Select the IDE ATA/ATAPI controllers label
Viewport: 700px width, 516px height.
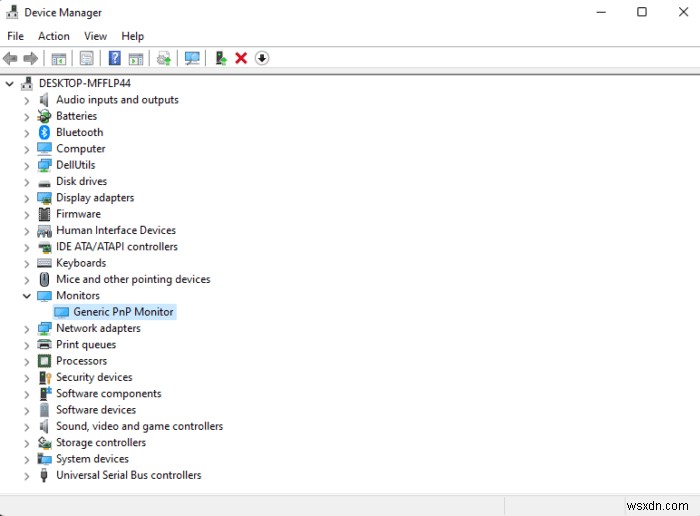117,247
